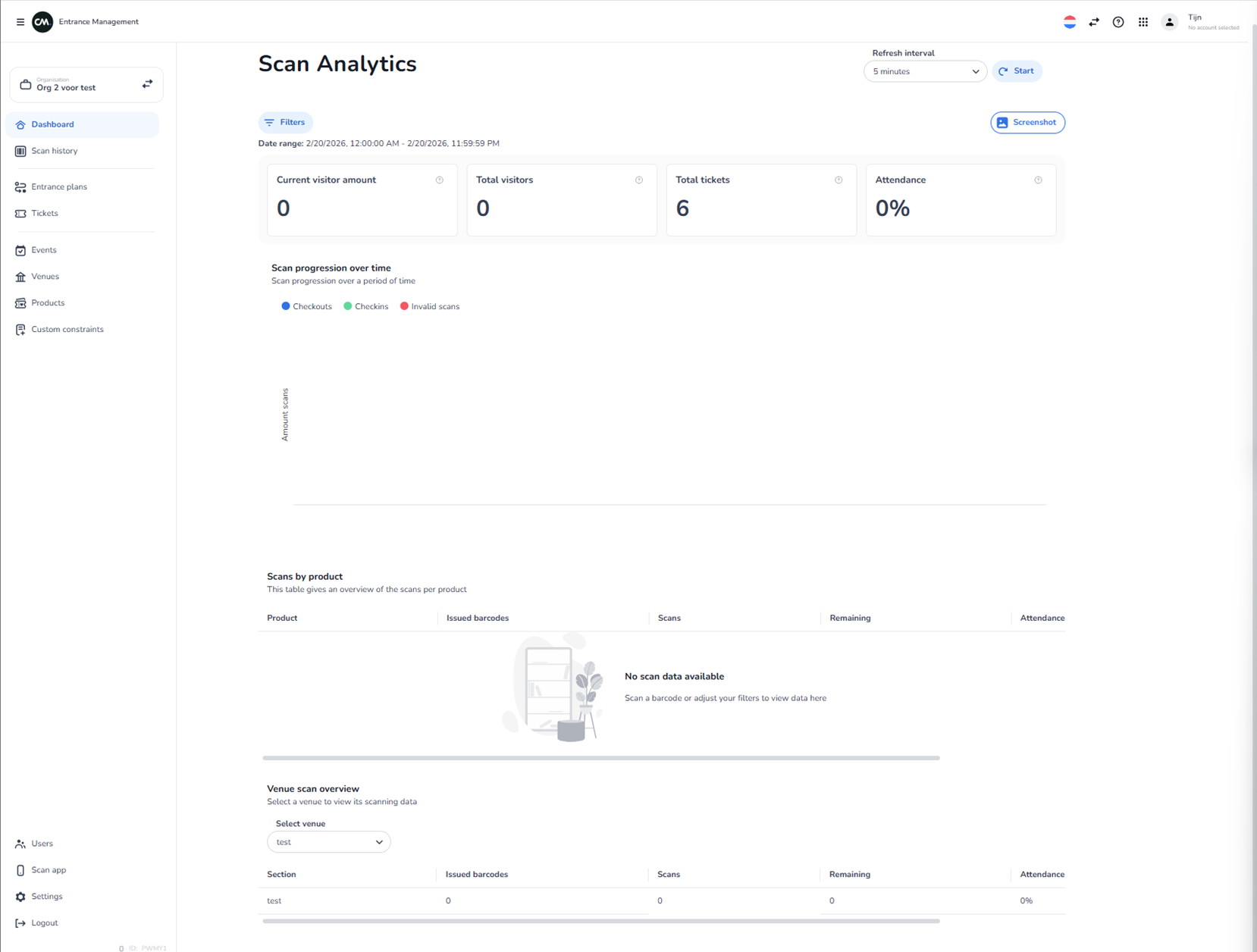Open Entrance plans menu item

pos(58,186)
